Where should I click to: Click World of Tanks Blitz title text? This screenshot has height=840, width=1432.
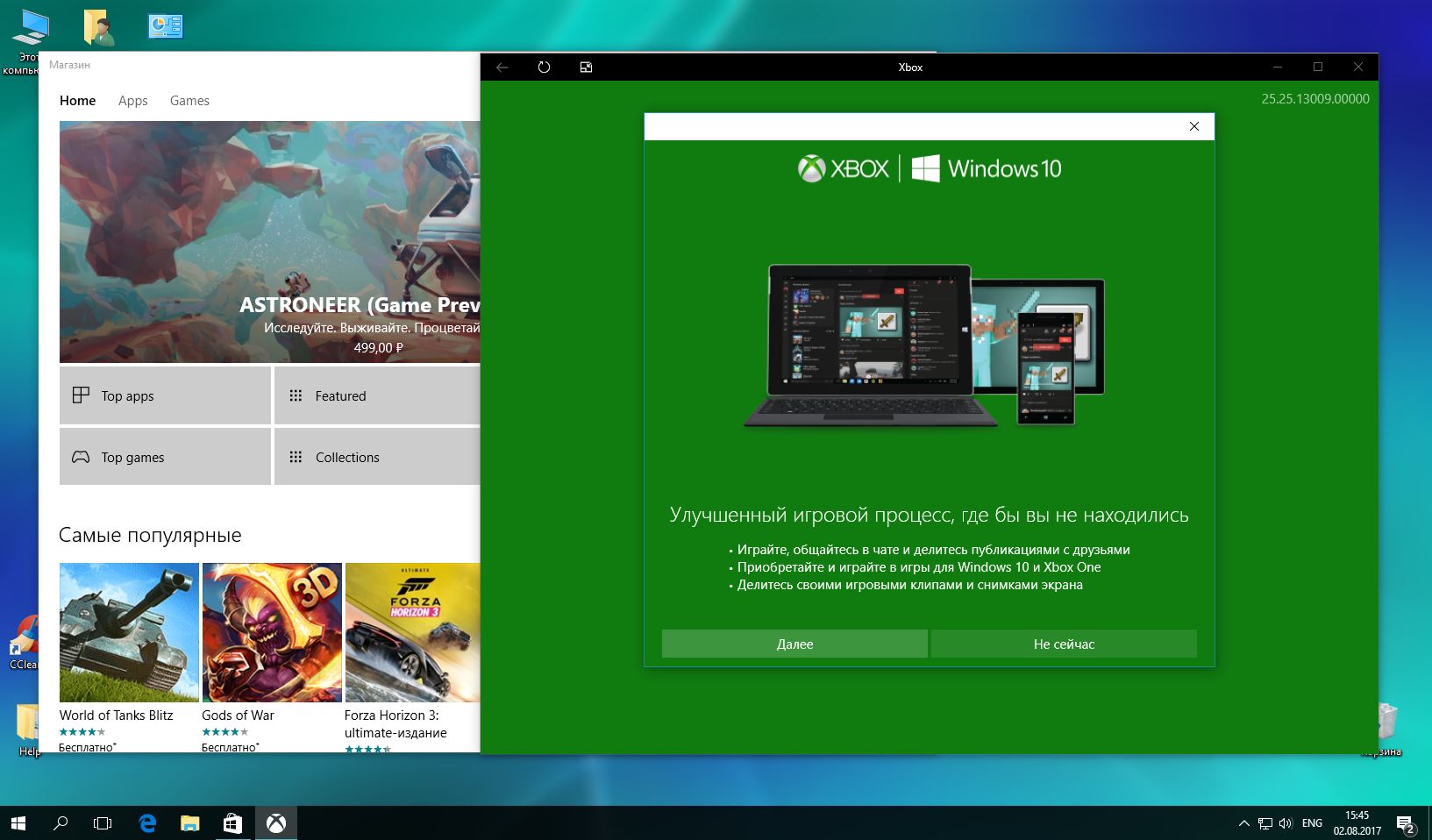click(116, 715)
